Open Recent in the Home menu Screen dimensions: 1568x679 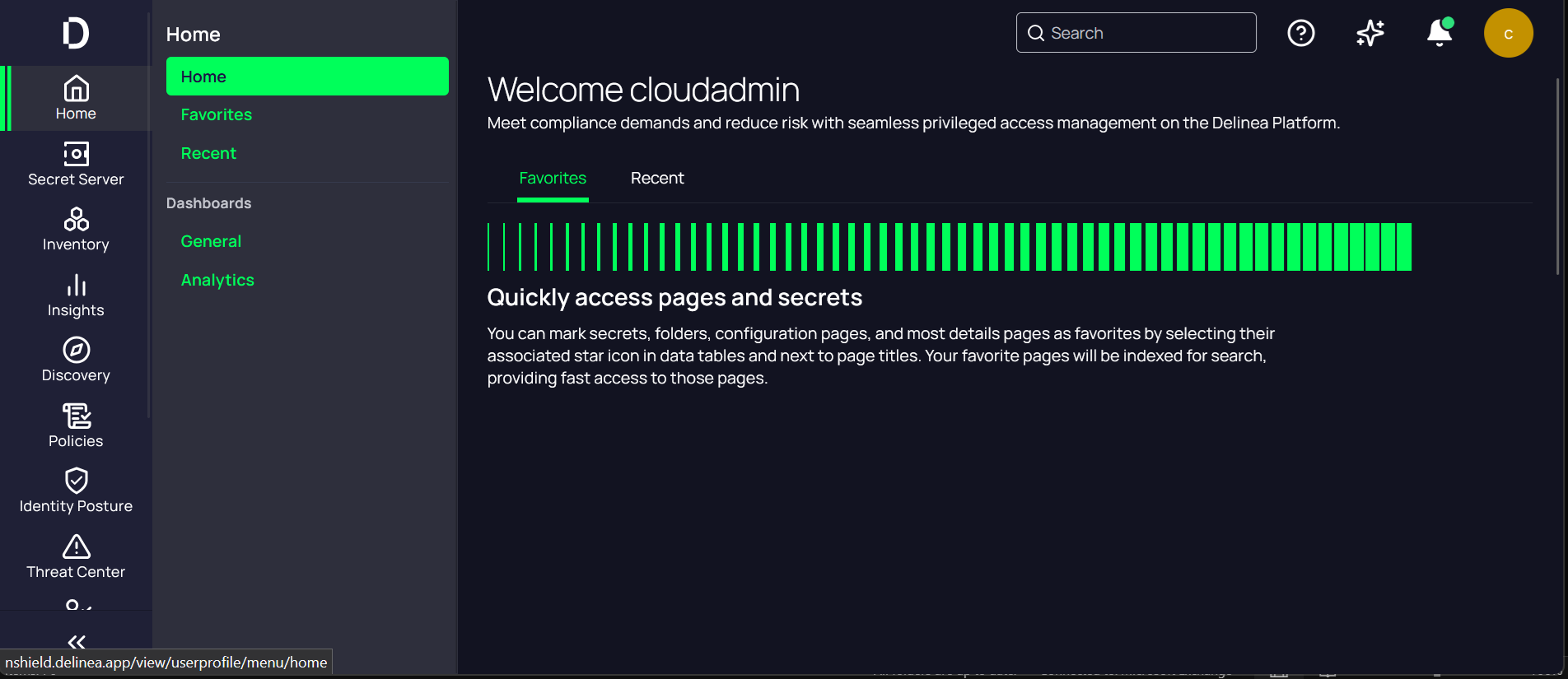click(208, 153)
